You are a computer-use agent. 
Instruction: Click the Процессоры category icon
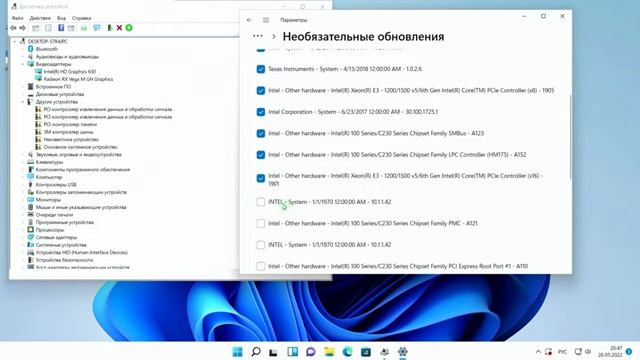[30, 230]
